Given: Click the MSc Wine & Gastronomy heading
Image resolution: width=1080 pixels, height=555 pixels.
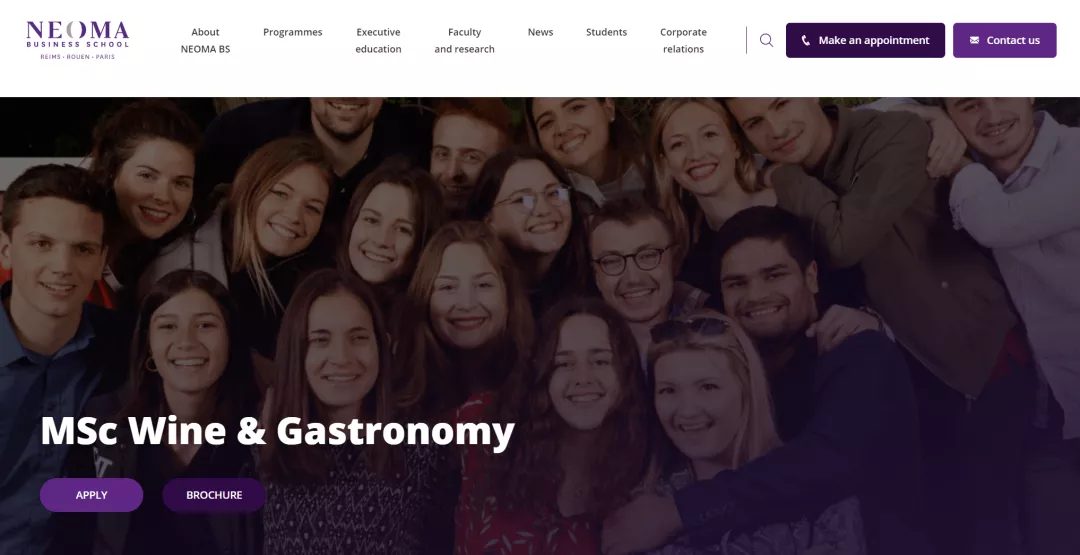Looking at the screenshot, I should tap(278, 431).
